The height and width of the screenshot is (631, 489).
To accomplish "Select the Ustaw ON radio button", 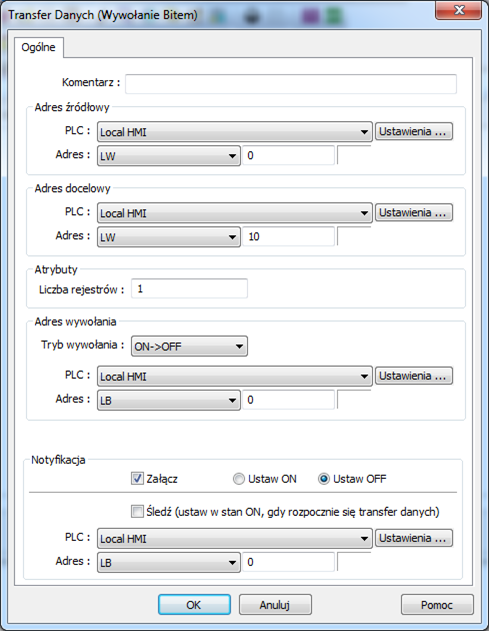I will coord(239,479).
